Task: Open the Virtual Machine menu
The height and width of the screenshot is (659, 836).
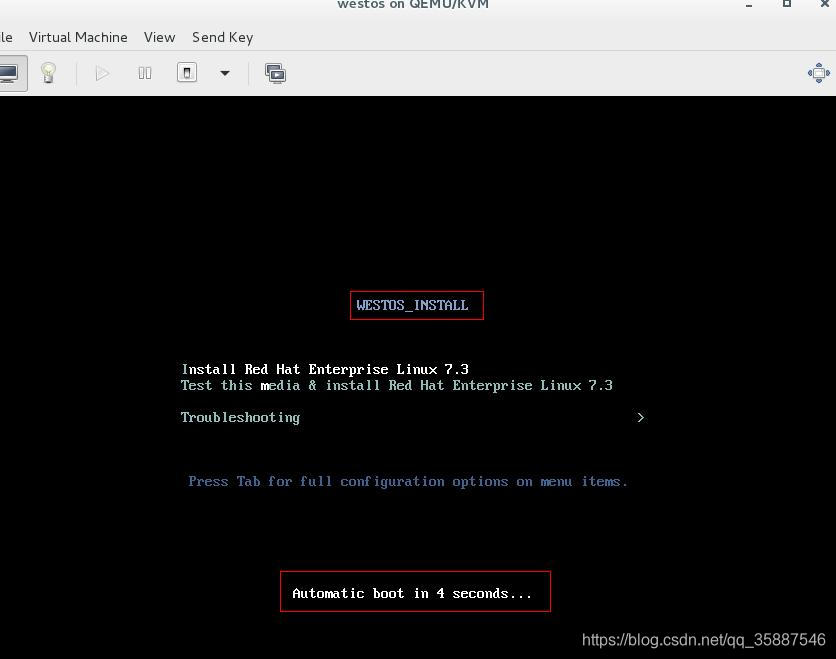Action: [x=78, y=37]
